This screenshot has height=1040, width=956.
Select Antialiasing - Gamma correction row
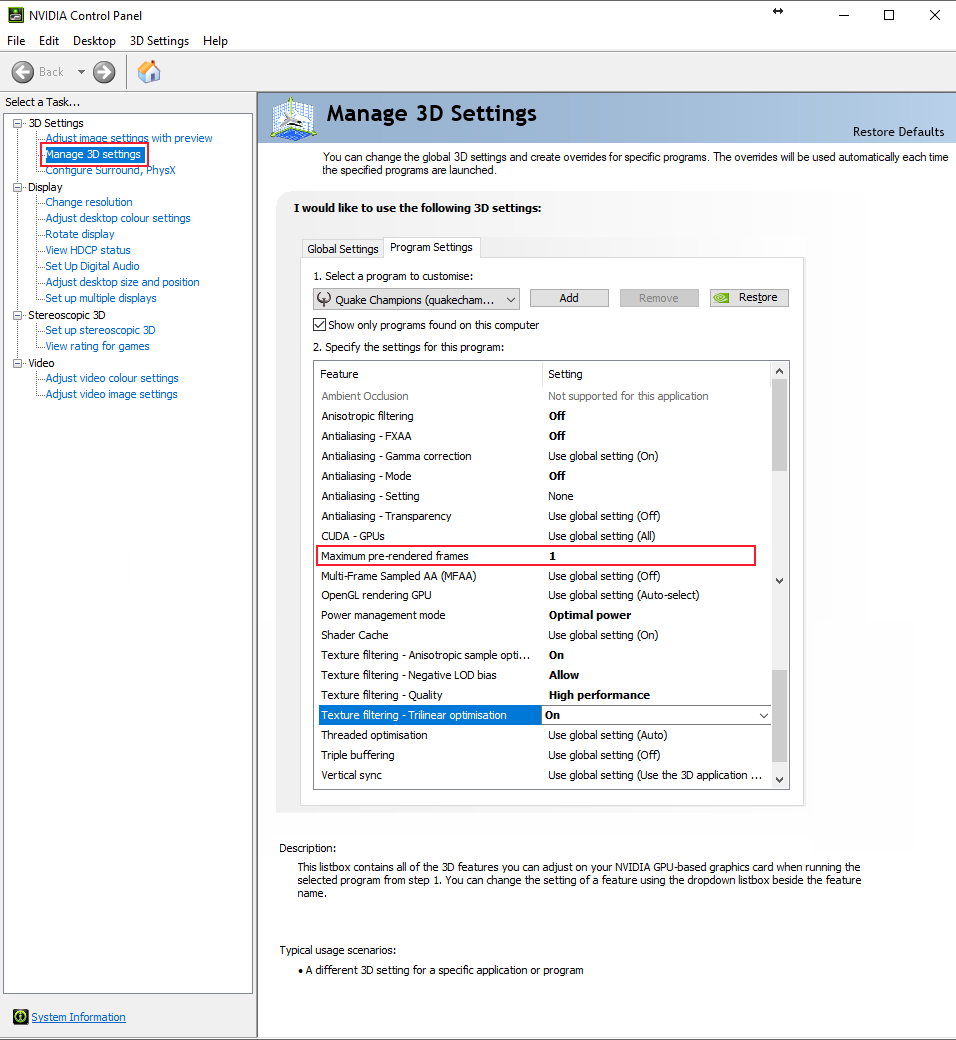(543, 456)
